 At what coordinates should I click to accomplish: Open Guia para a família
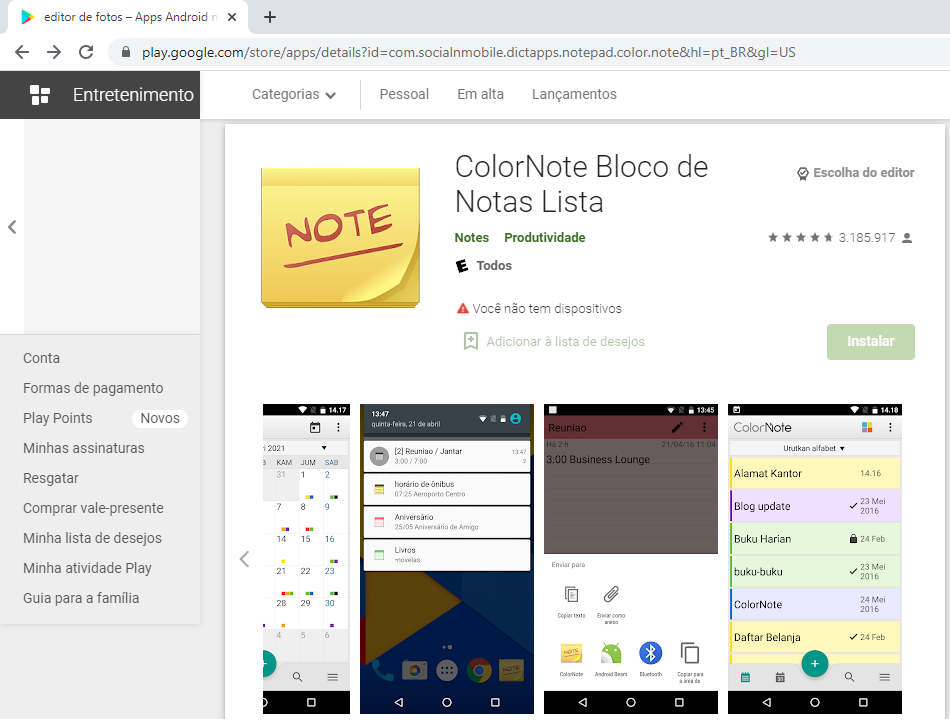point(81,598)
